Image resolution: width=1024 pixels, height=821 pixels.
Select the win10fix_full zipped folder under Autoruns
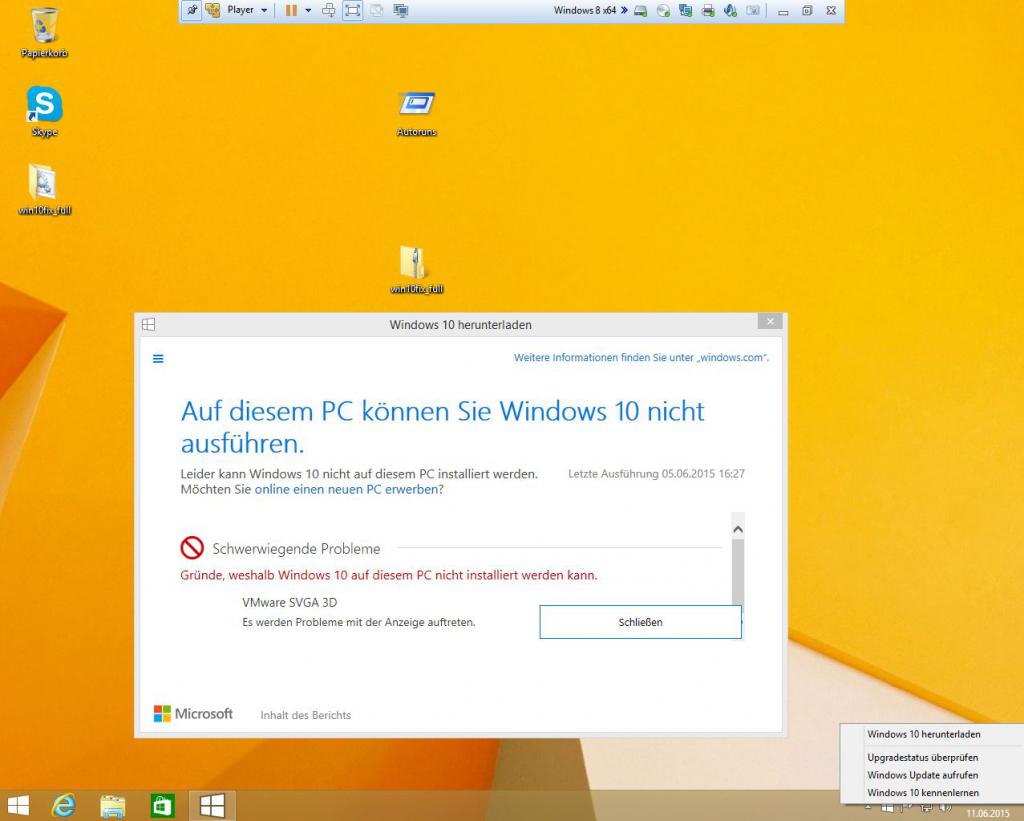tap(417, 269)
